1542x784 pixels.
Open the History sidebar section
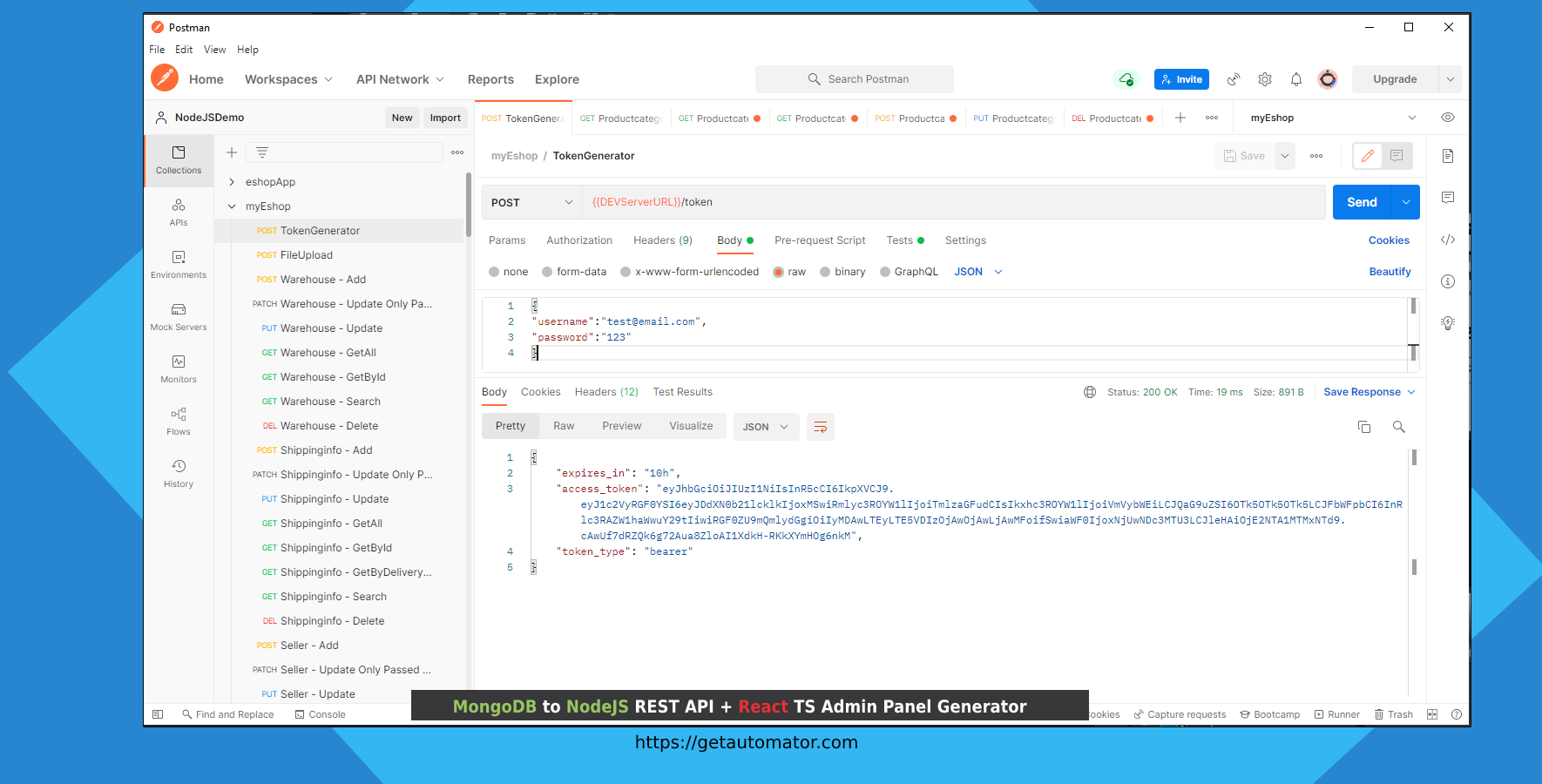click(x=179, y=474)
